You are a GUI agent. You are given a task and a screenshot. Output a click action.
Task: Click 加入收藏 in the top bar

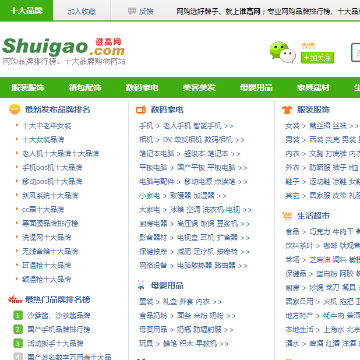tap(82, 11)
